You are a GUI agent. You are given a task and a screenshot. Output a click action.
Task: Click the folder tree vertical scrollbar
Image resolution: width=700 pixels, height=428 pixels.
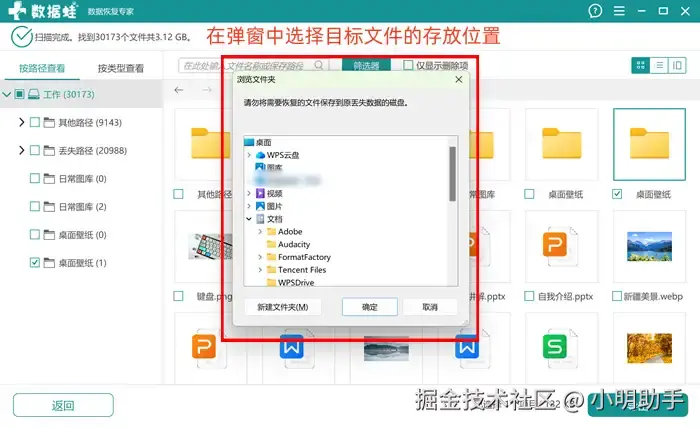pos(452,174)
